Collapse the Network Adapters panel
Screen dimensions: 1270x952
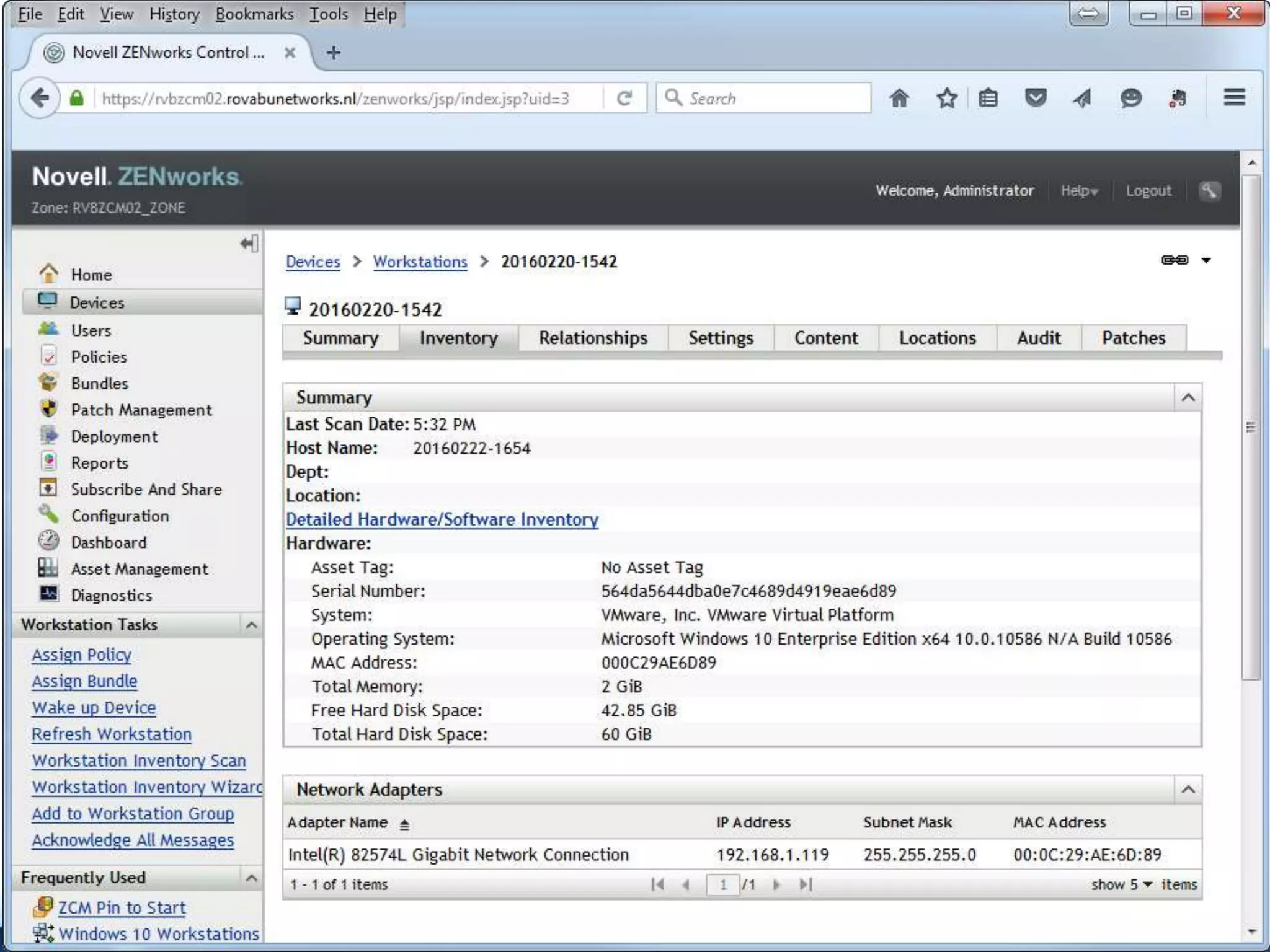coord(1188,790)
